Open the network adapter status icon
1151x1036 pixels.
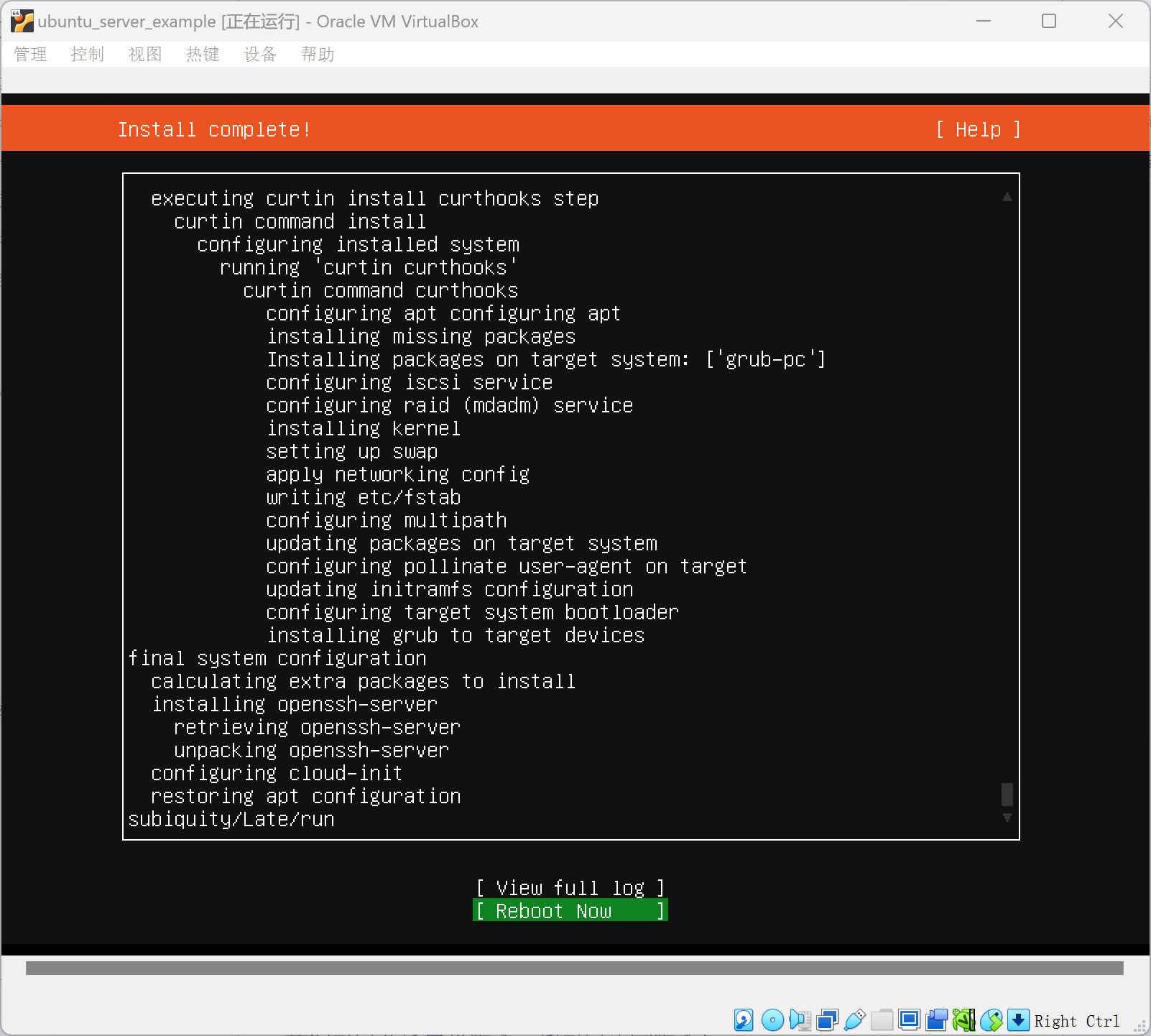click(827, 1020)
